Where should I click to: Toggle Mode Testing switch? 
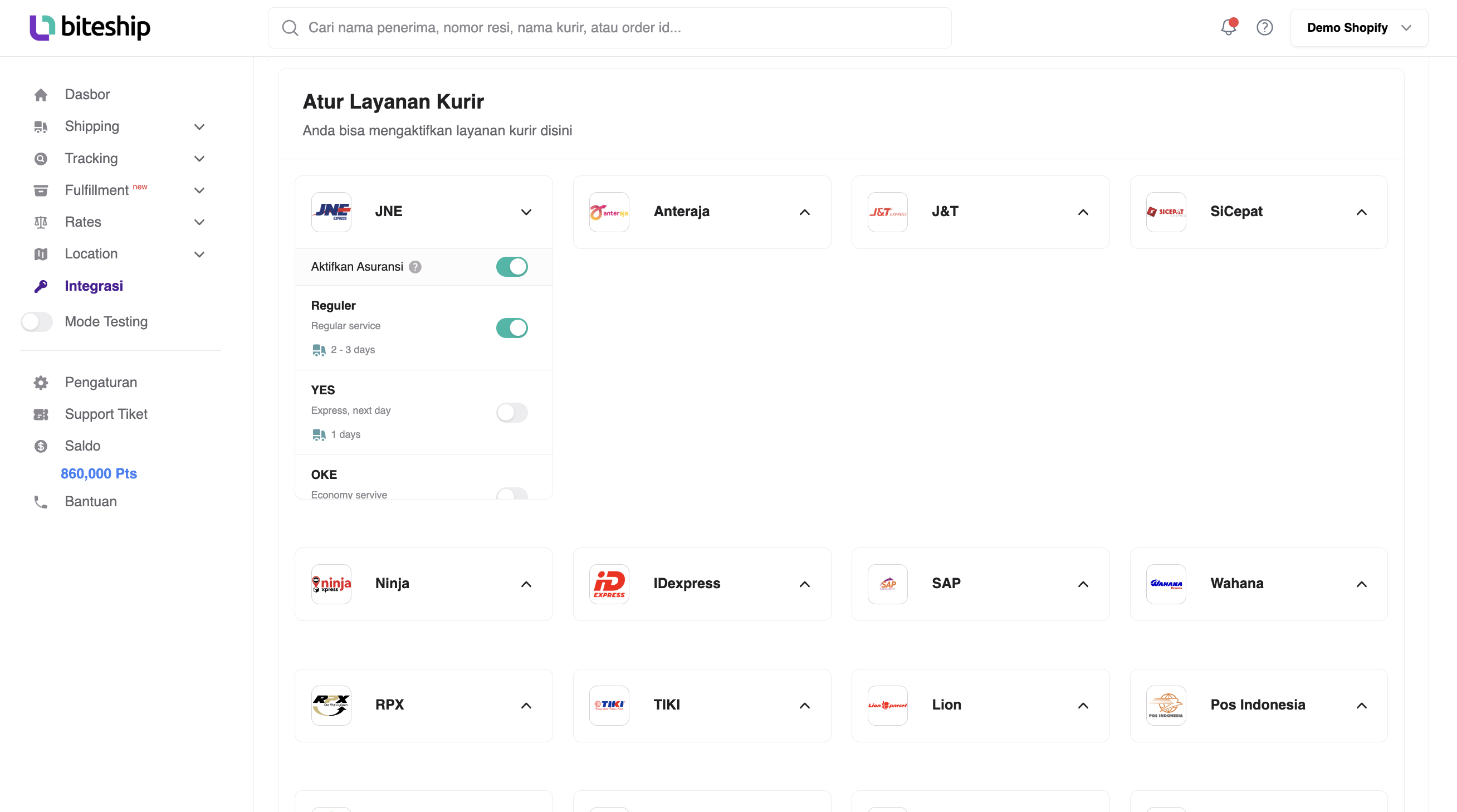37,322
